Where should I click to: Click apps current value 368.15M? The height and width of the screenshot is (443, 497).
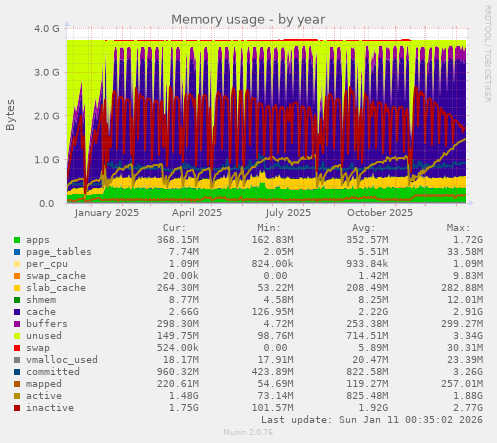[178, 240]
